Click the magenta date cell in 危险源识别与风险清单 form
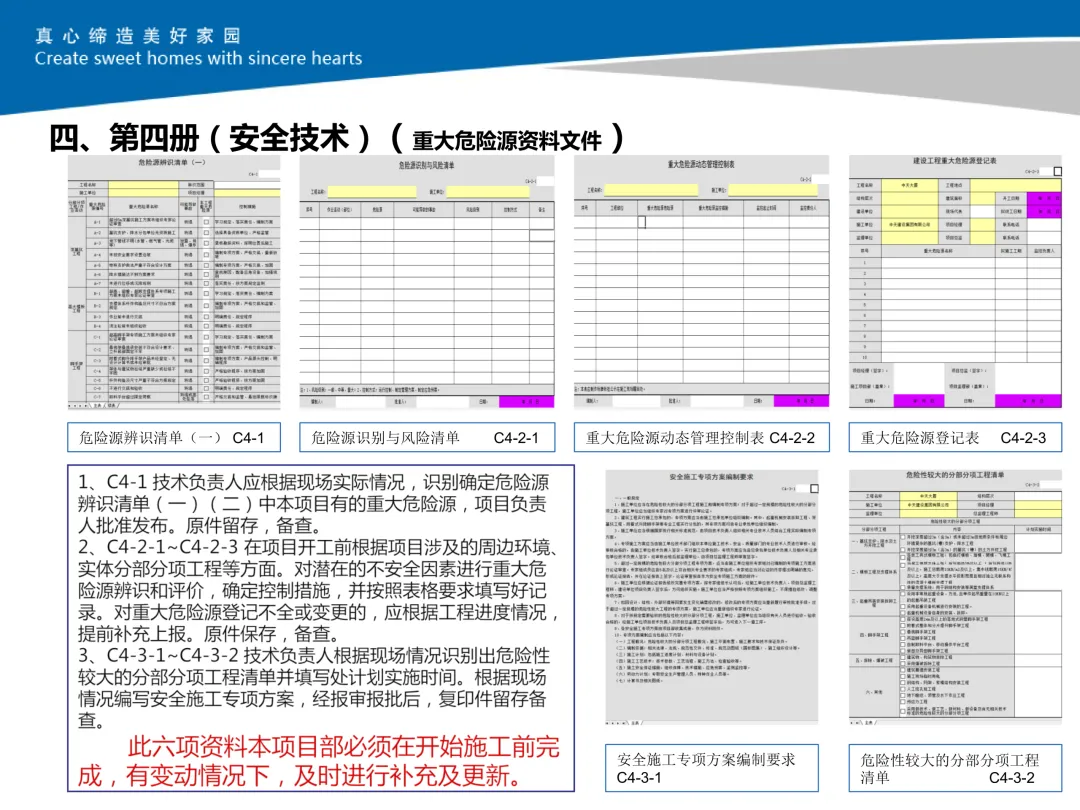This screenshot has height=810, width=1080. pos(526,401)
